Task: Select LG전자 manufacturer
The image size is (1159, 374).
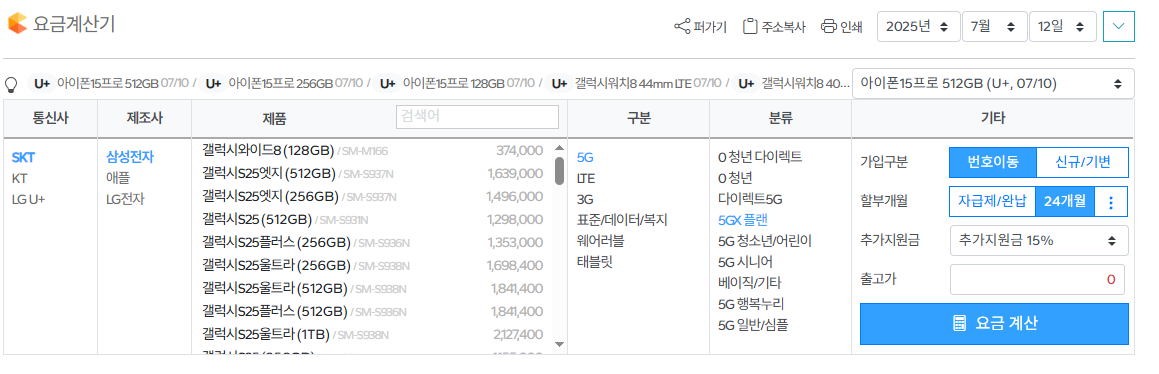Action: click(x=126, y=199)
